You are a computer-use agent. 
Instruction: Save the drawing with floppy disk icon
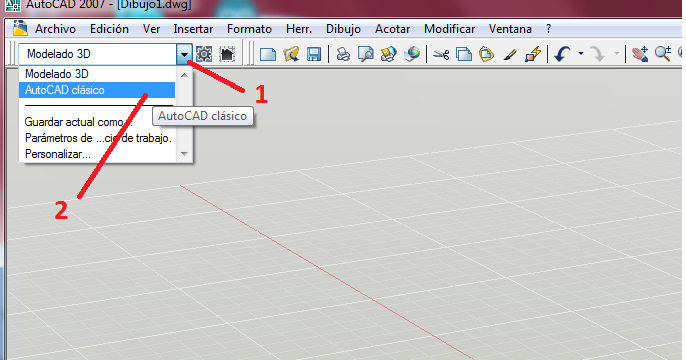(314, 54)
